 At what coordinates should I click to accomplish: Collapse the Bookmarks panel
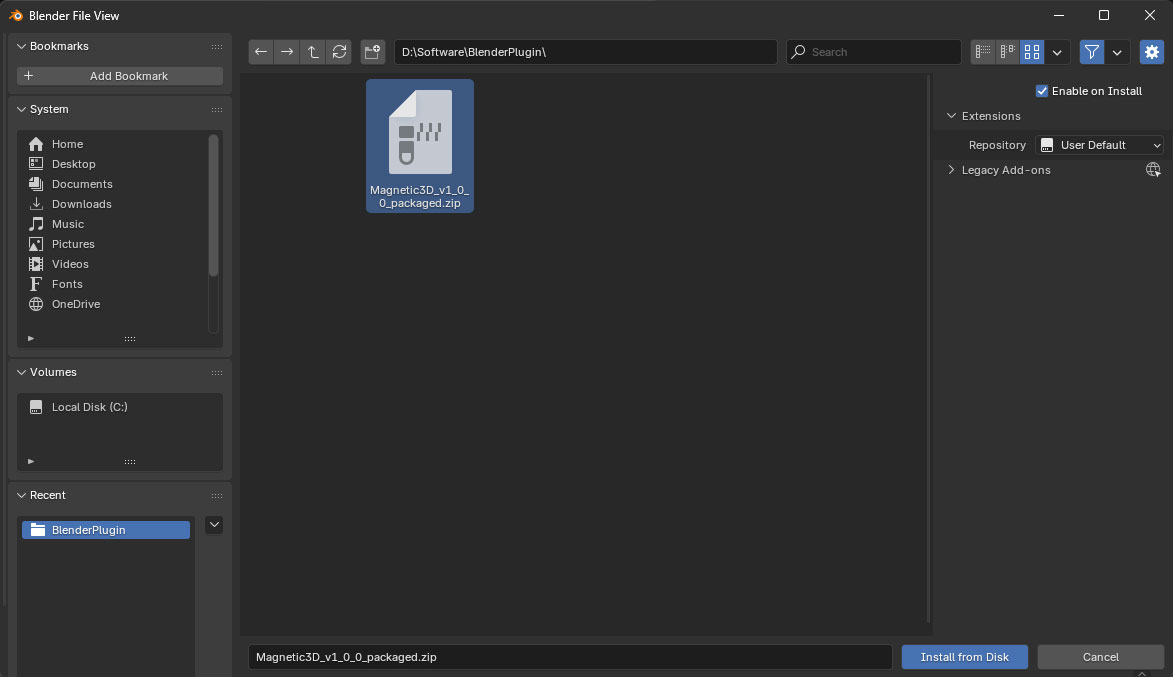(x=22, y=46)
